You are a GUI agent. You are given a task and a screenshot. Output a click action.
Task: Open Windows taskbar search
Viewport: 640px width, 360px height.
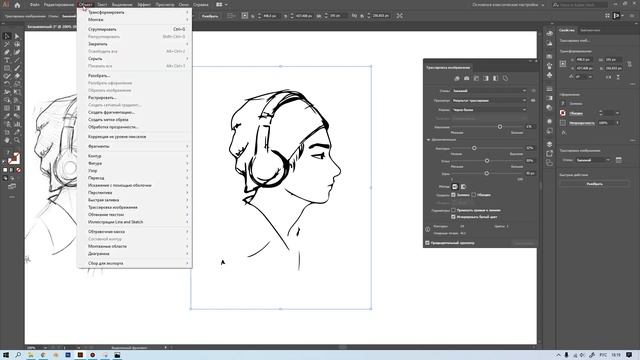point(18,355)
